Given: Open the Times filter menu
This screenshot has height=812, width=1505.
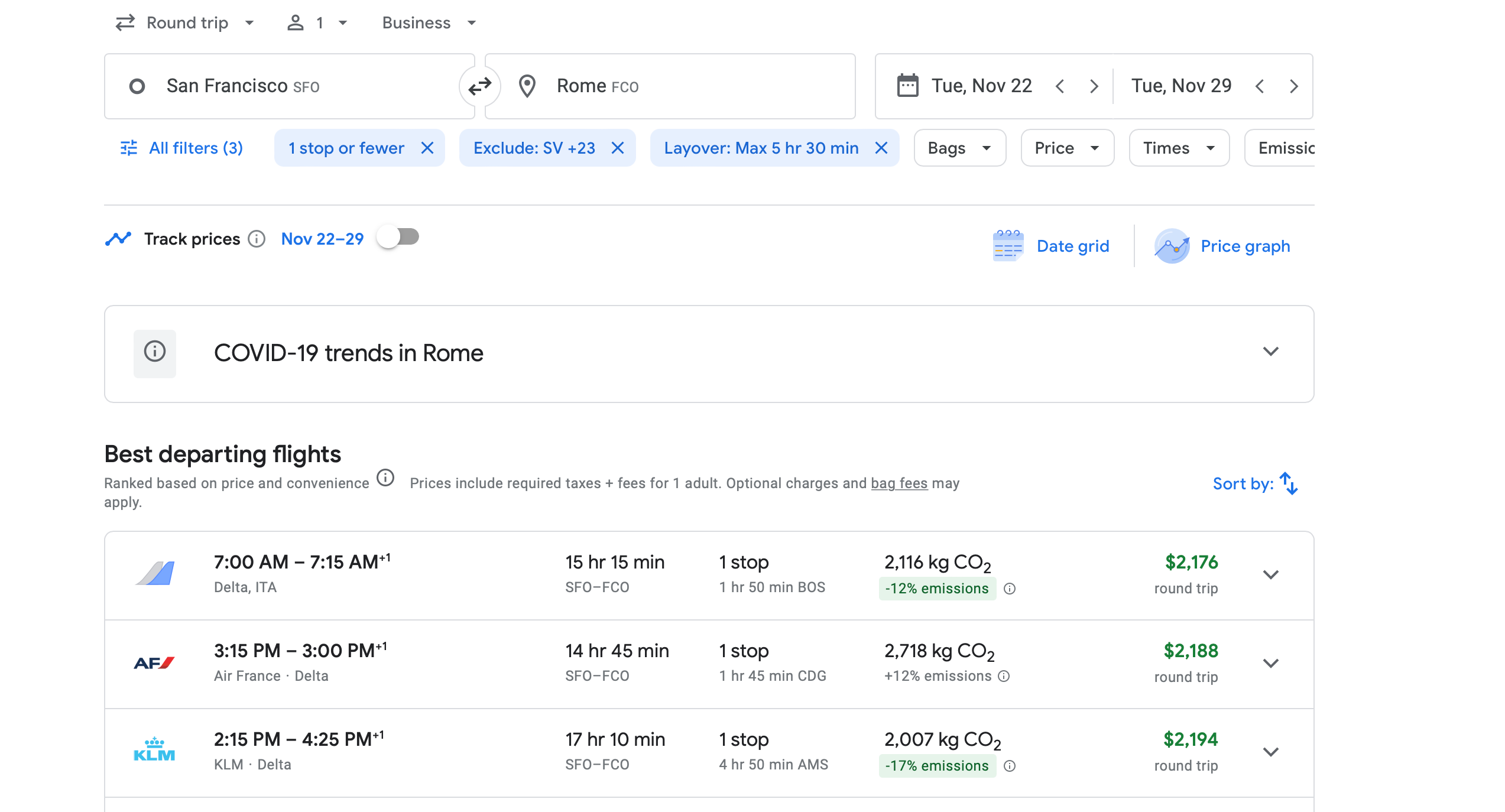Looking at the screenshot, I should [1178, 148].
